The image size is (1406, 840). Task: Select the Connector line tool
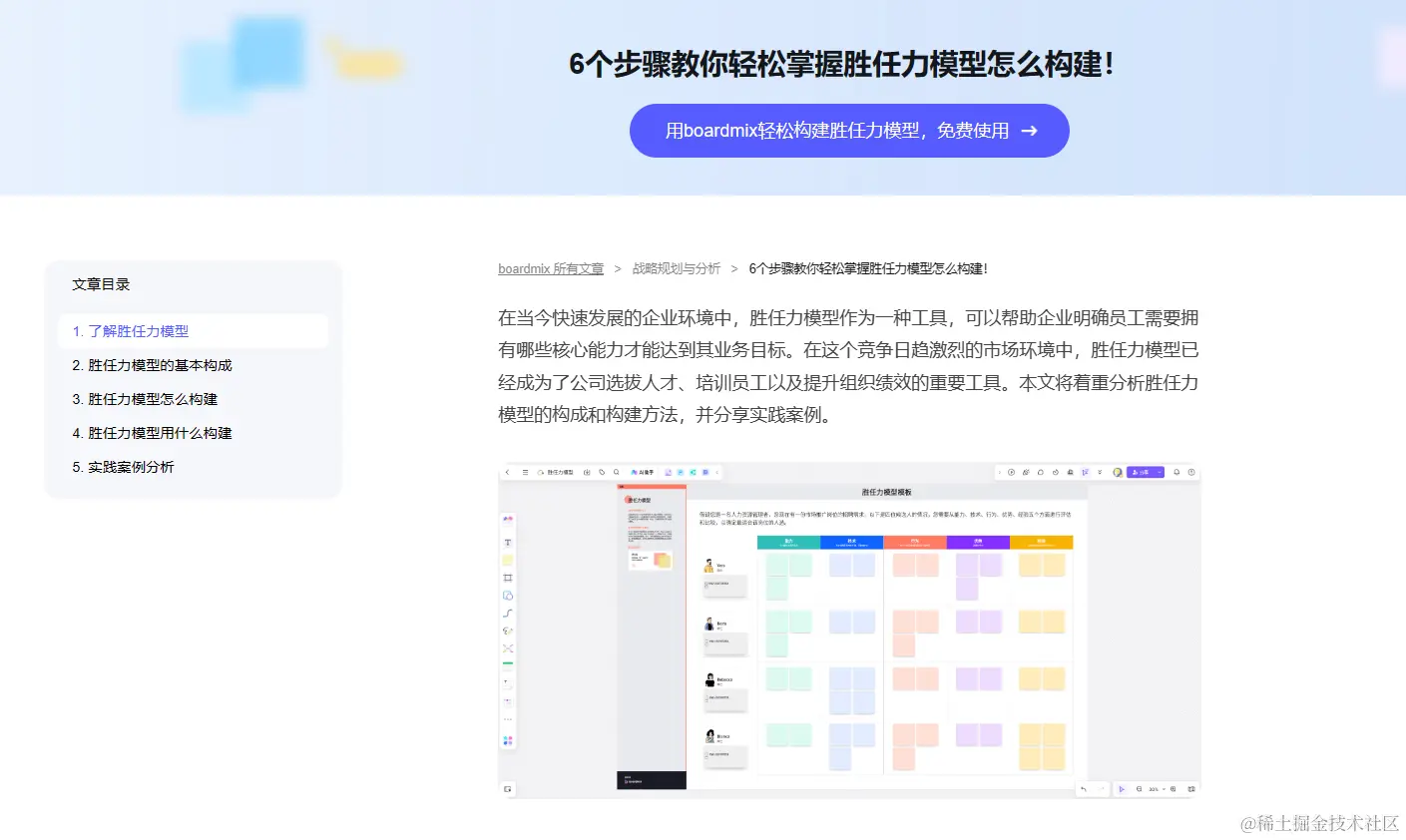pyautogui.click(x=506, y=613)
